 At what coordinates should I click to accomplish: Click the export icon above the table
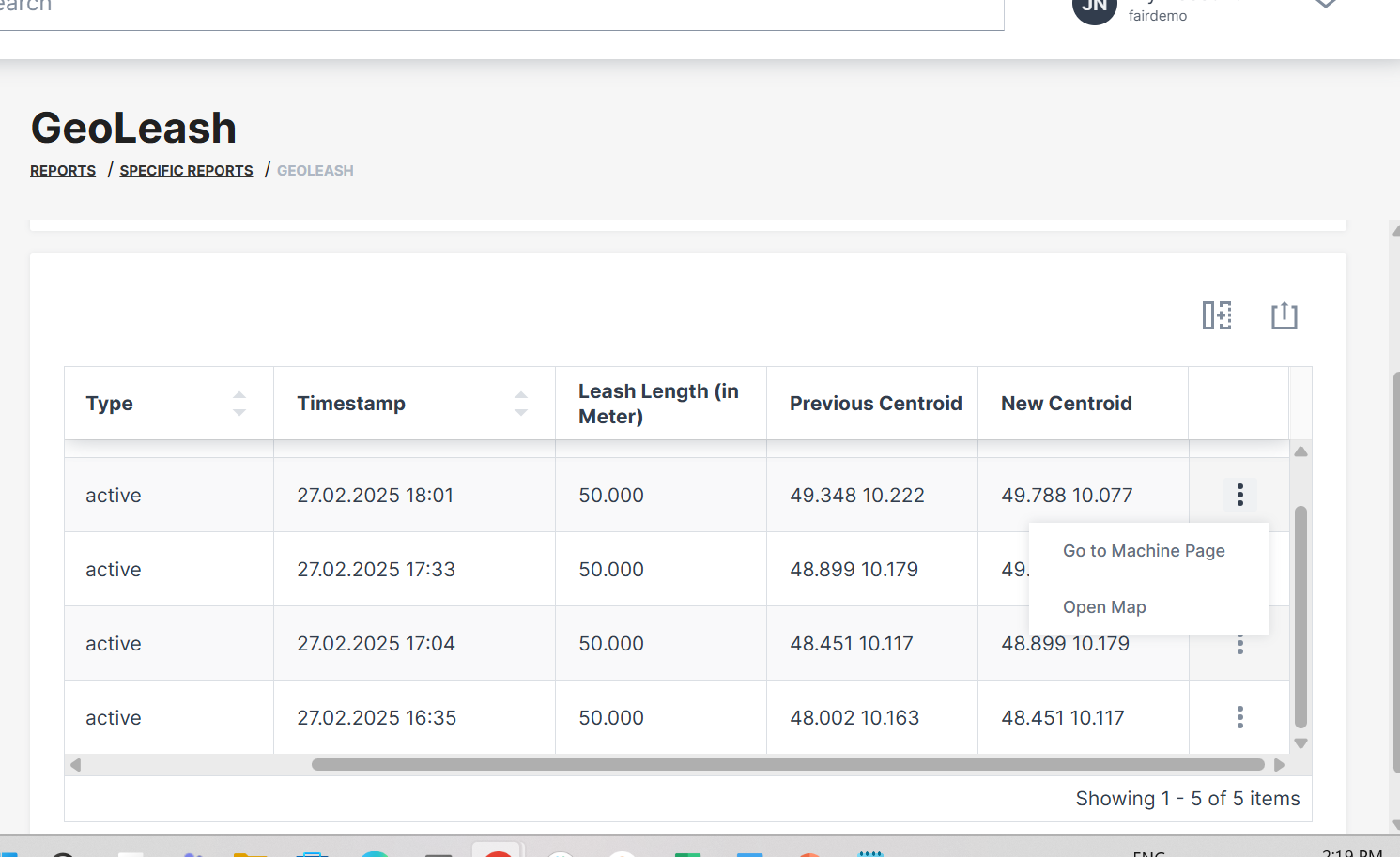[1284, 315]
